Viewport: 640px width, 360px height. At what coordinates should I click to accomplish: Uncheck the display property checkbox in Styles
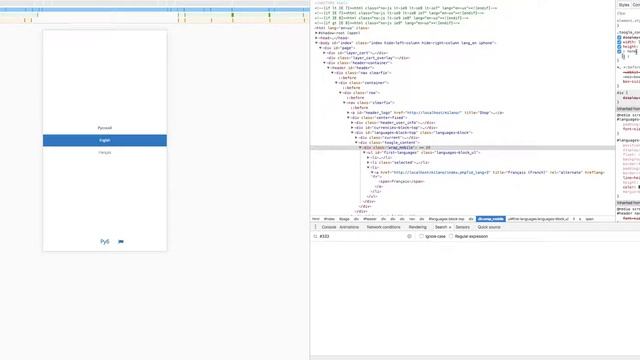619,38
